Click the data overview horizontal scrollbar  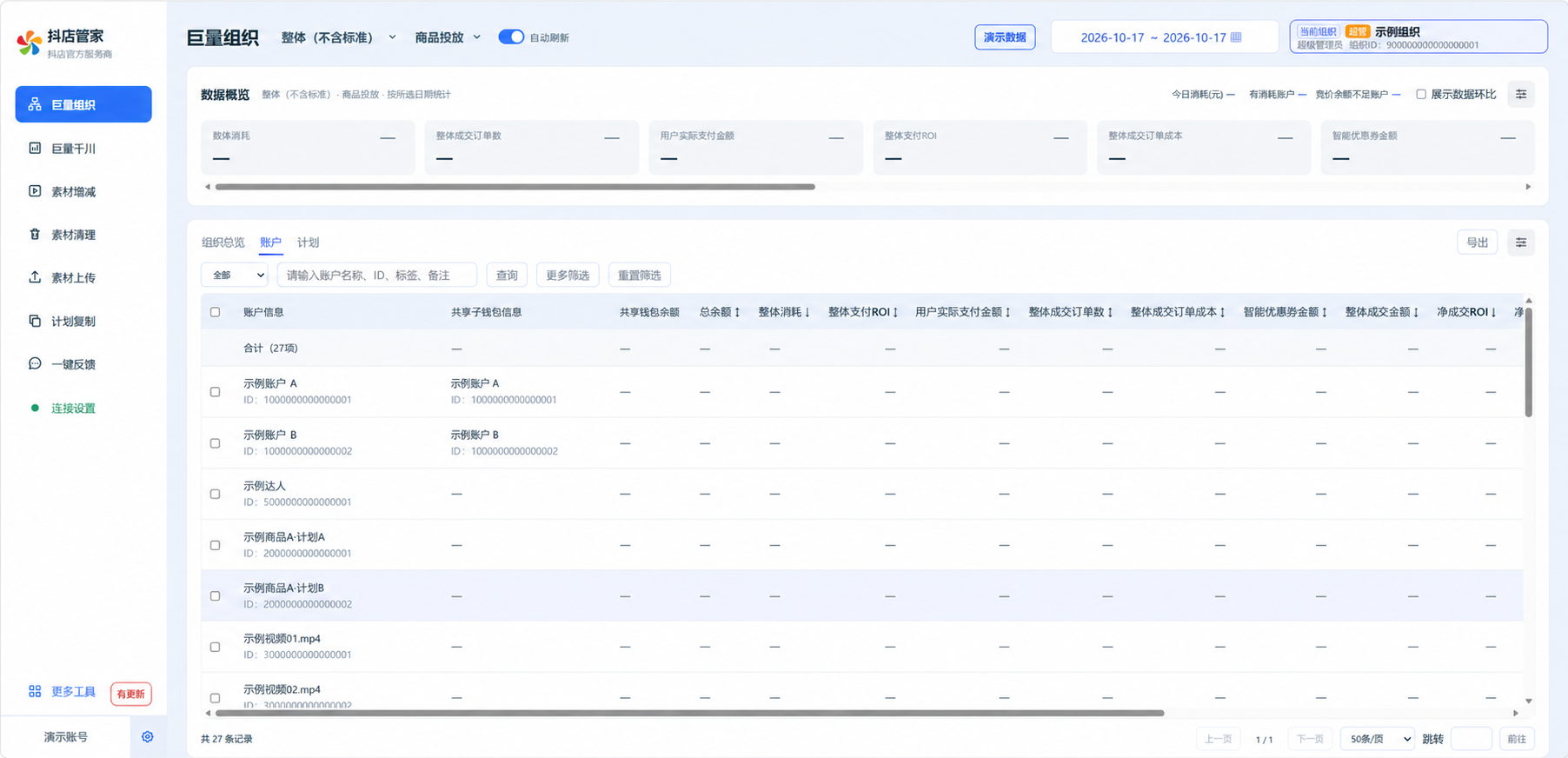click(515, 187)
